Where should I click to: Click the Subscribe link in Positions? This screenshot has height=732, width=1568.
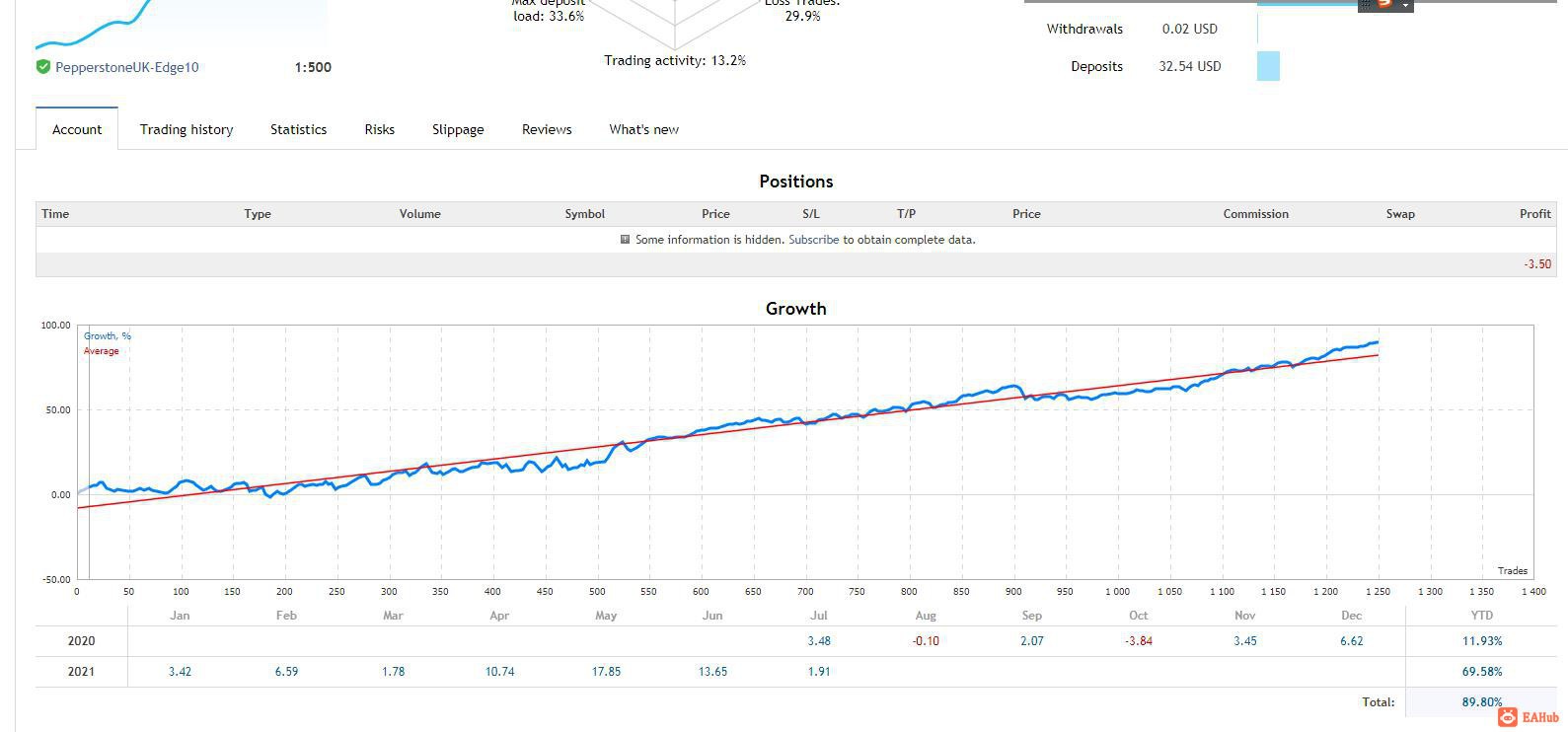(814, 240)
